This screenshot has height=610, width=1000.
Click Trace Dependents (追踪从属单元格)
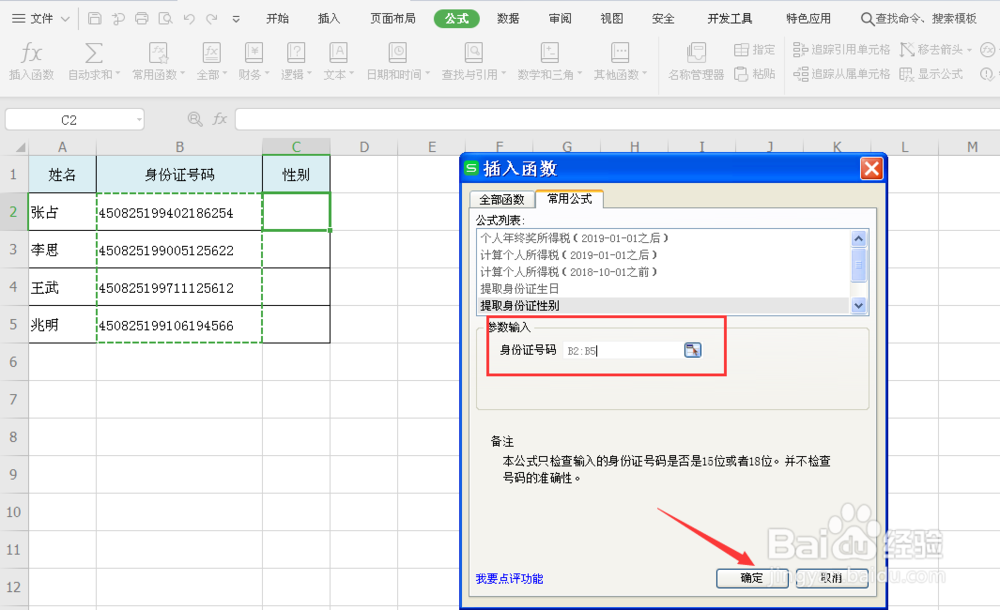coord(841,74)
